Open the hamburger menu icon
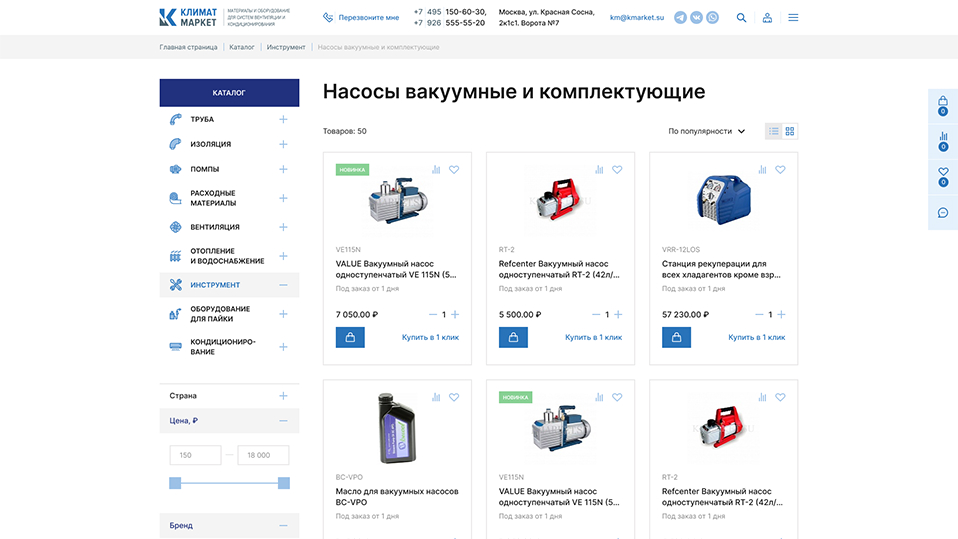Screen dimensions: 958x539 (x=793, y=17)
